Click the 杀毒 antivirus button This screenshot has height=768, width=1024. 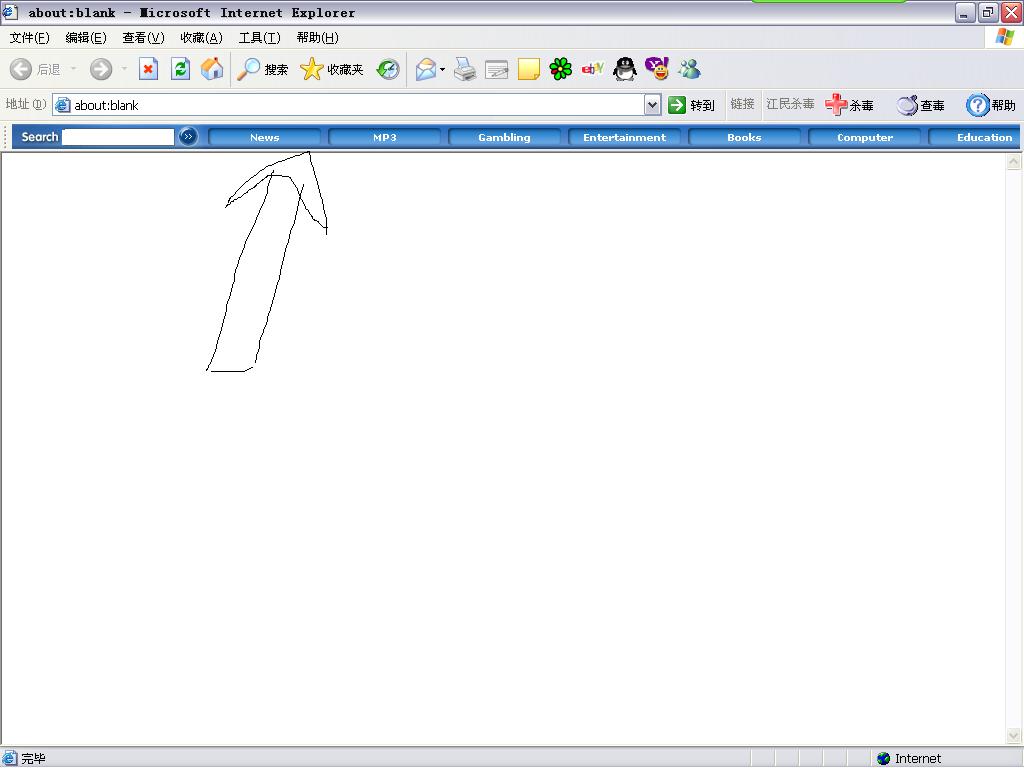pyautogui.click(x=849, y=105)
